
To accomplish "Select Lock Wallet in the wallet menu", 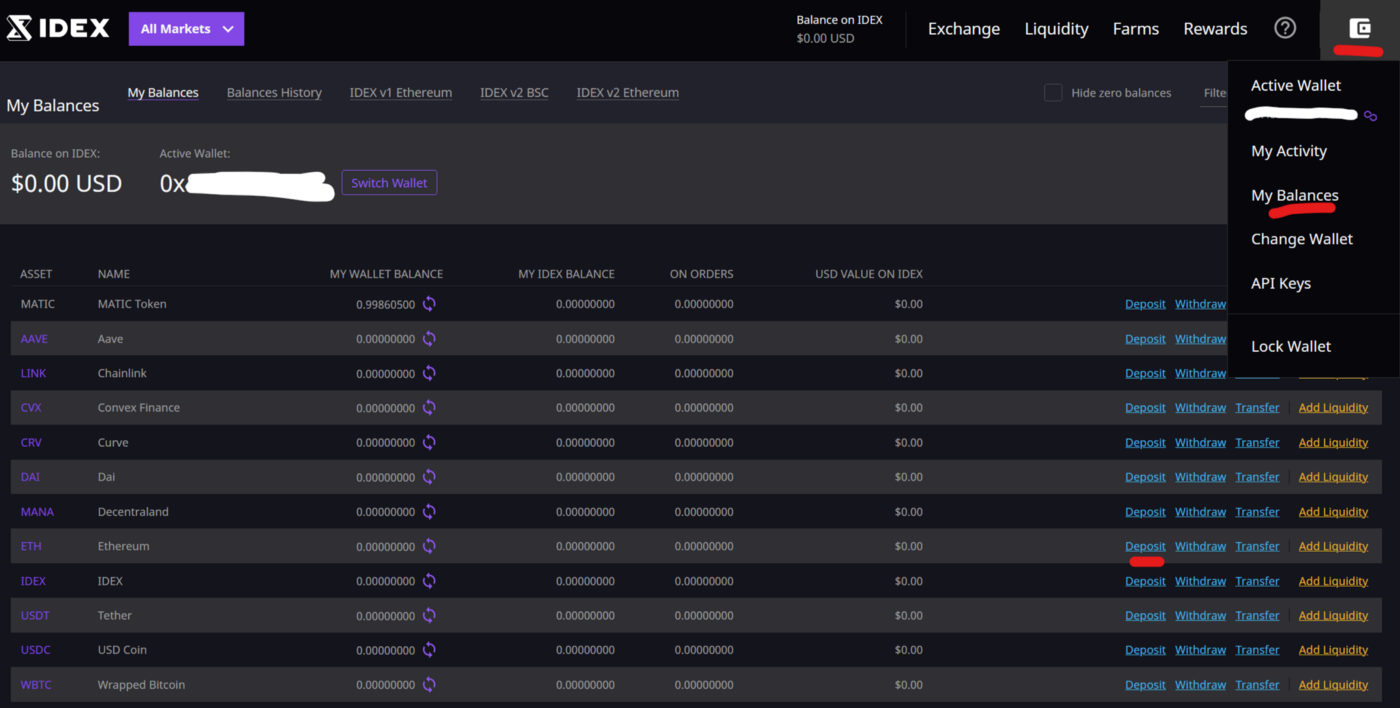I will pyautogui.click(x=1291, y=346).
